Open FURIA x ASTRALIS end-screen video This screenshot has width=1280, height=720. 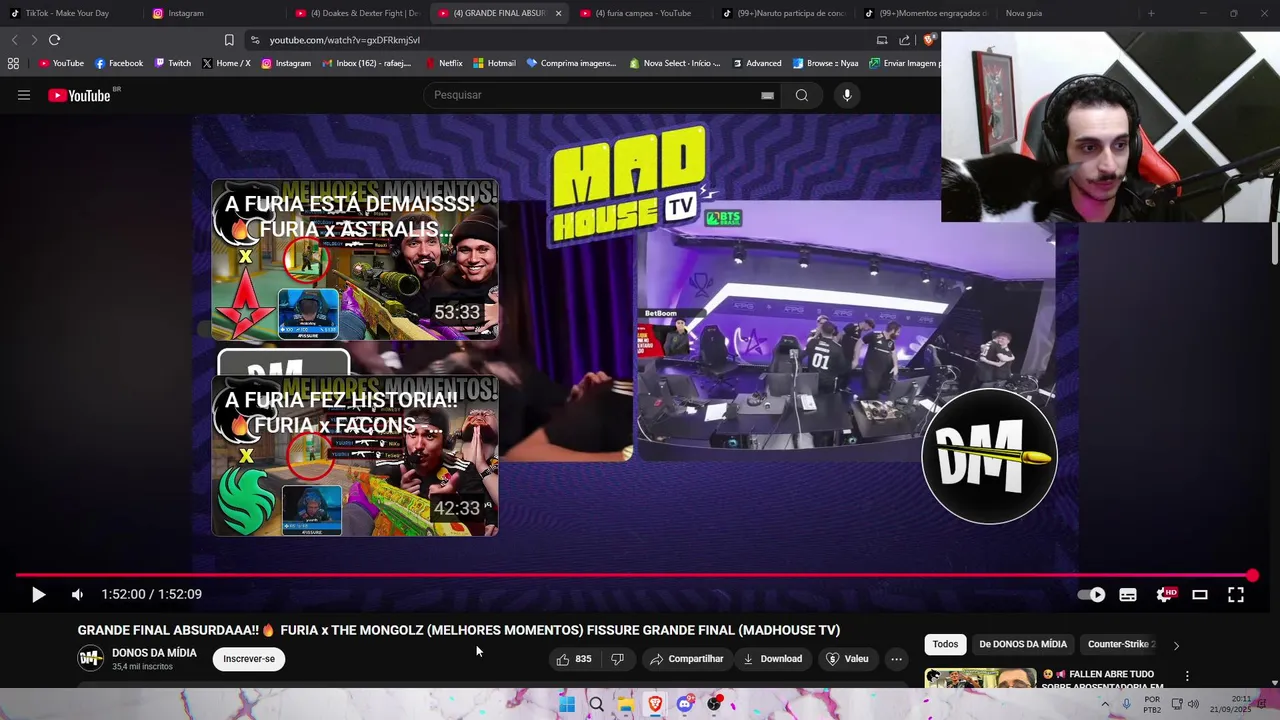[355, 260]
